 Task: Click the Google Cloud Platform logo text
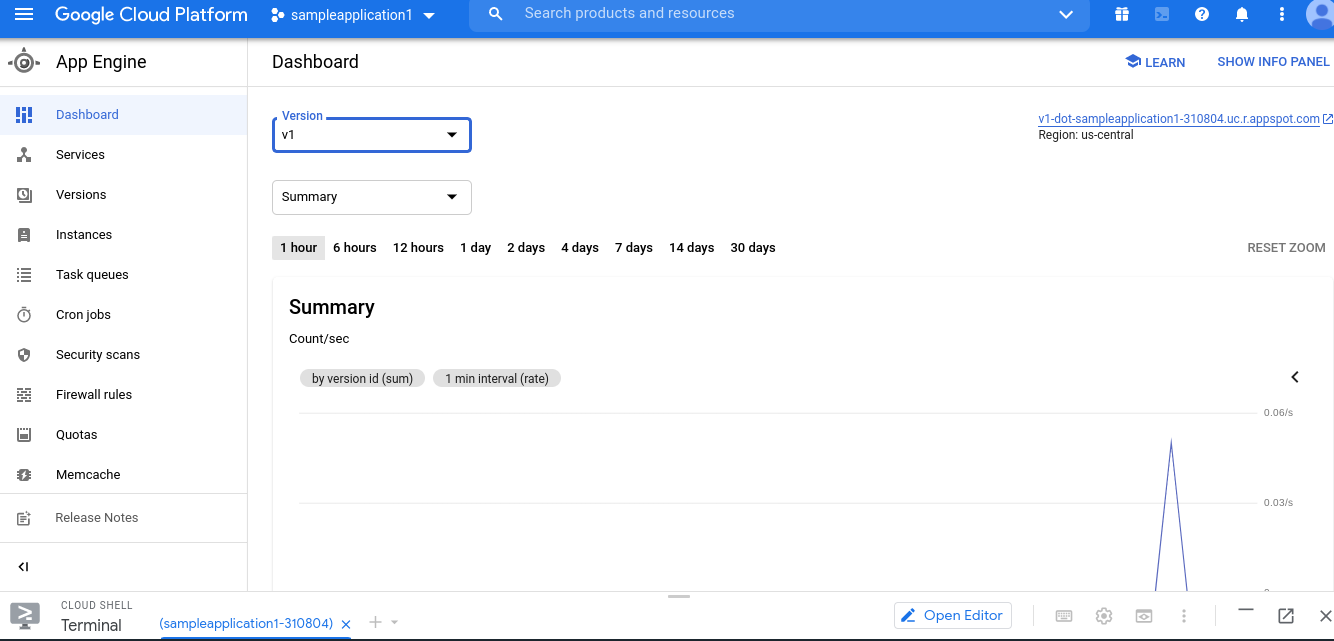click(x=151, y=15)
